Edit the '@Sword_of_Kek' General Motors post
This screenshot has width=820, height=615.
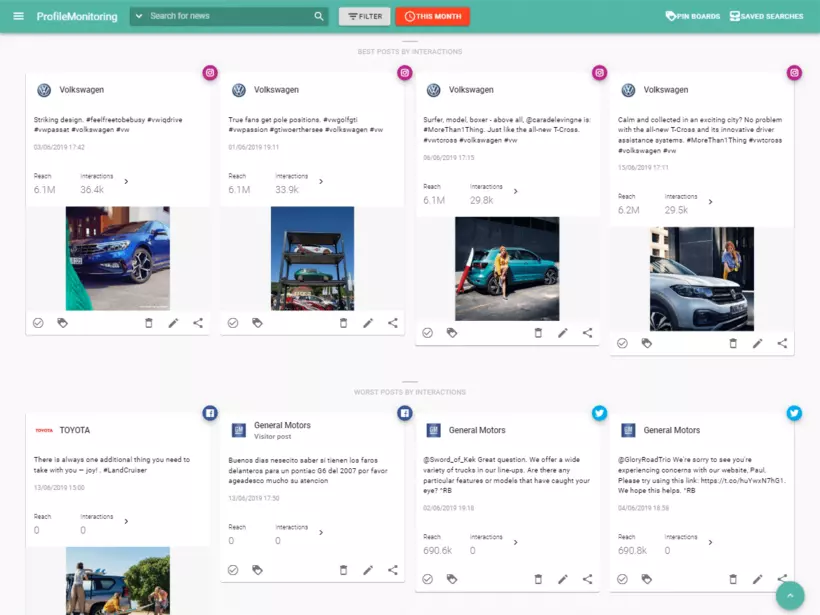pyautogui.click(x=563, y=579)
